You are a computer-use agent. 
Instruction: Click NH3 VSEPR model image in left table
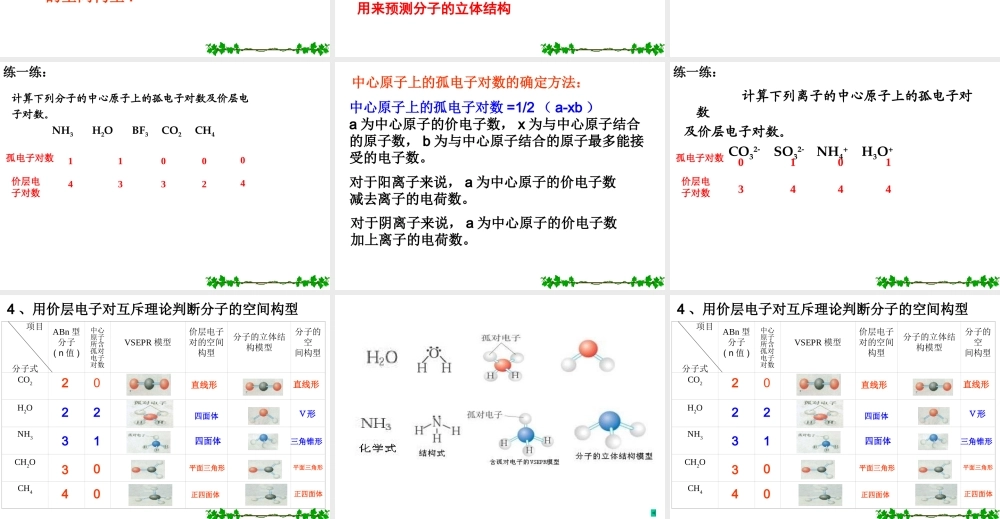click(148, 442)
